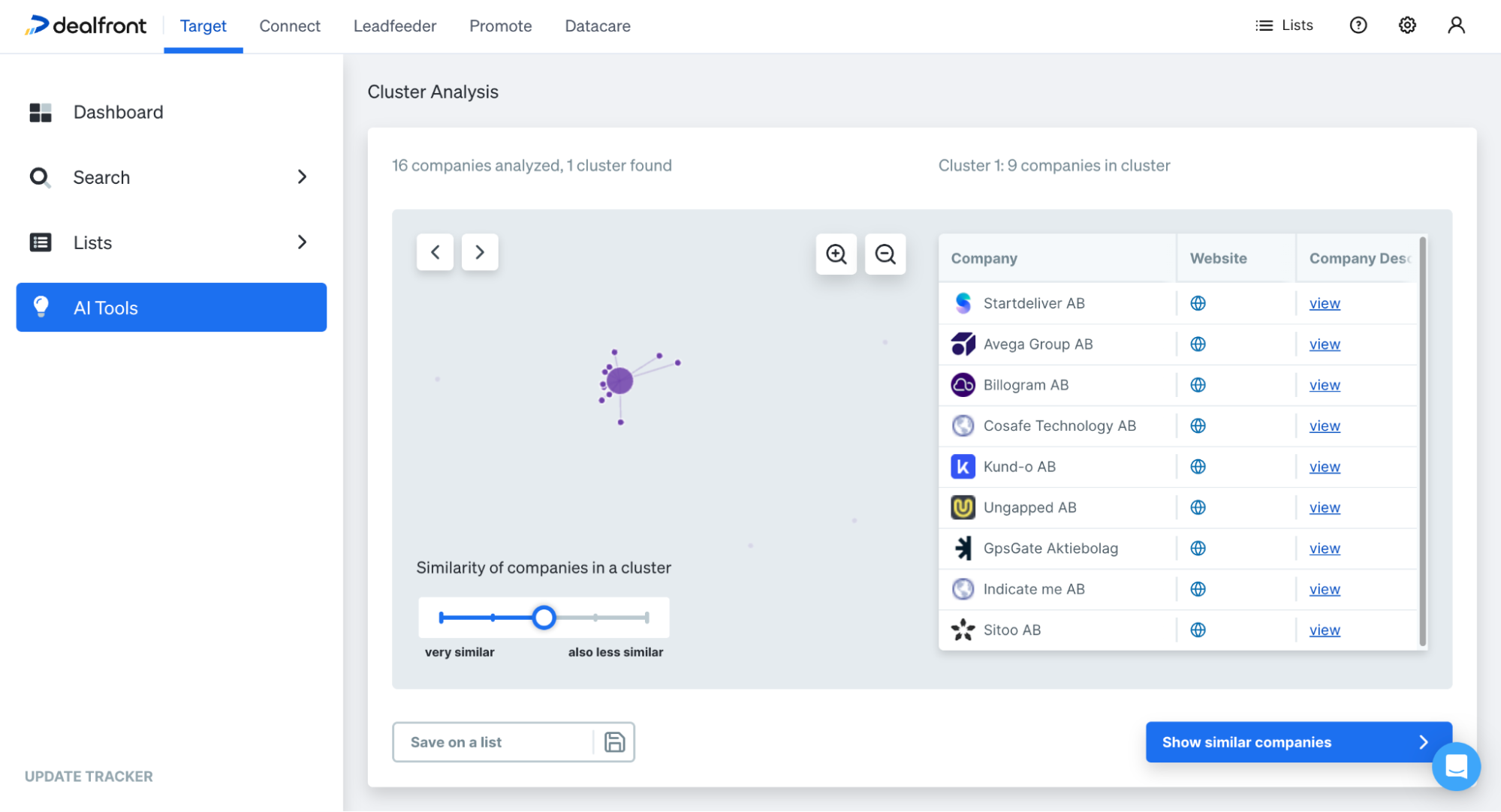Expand the Lists sidebar section chevron
This screenshot has height=812, width=1501.
pyautogui.click(x=302, y=242)
